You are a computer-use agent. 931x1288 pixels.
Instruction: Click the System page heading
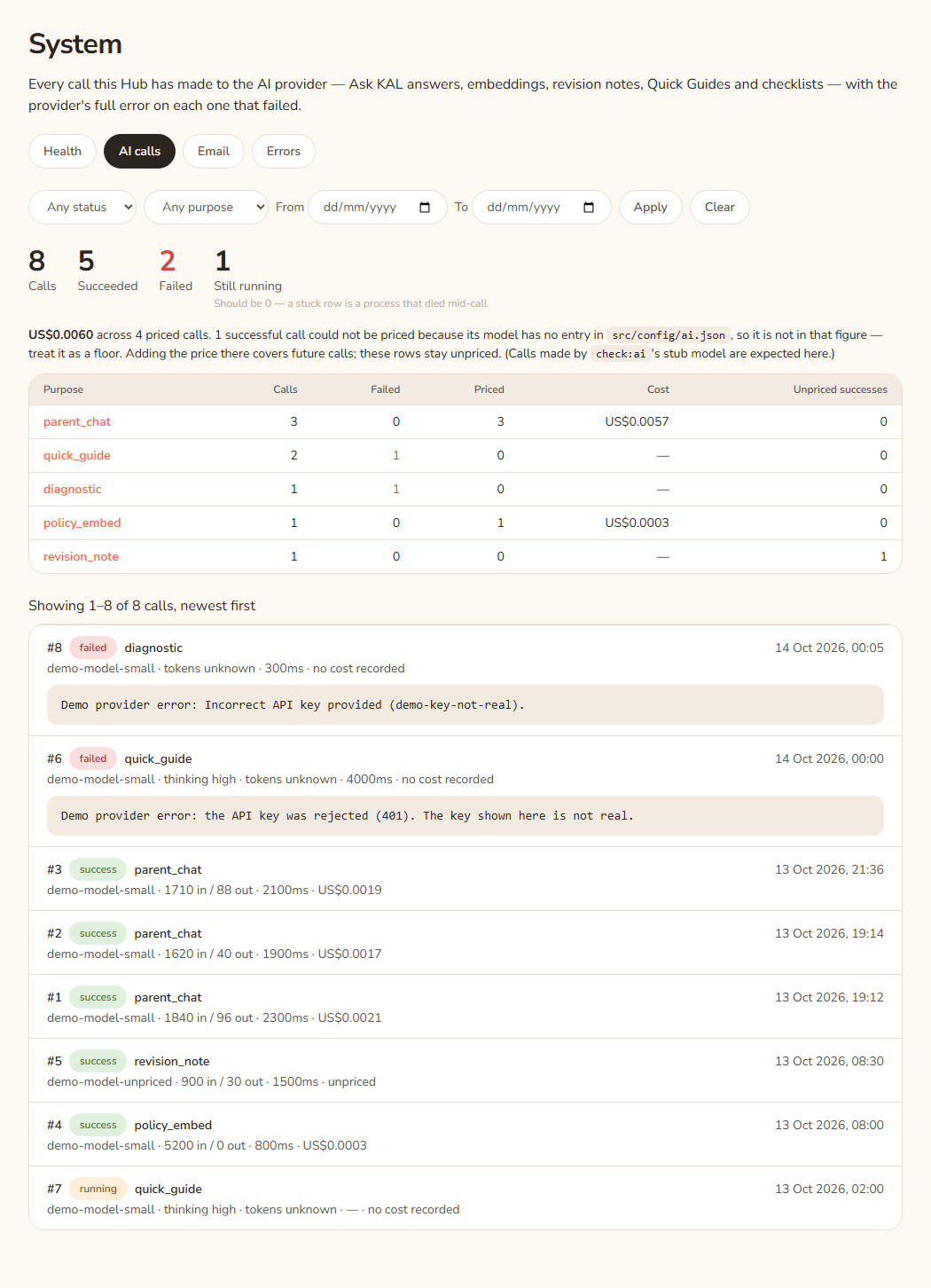click(75, 44)
